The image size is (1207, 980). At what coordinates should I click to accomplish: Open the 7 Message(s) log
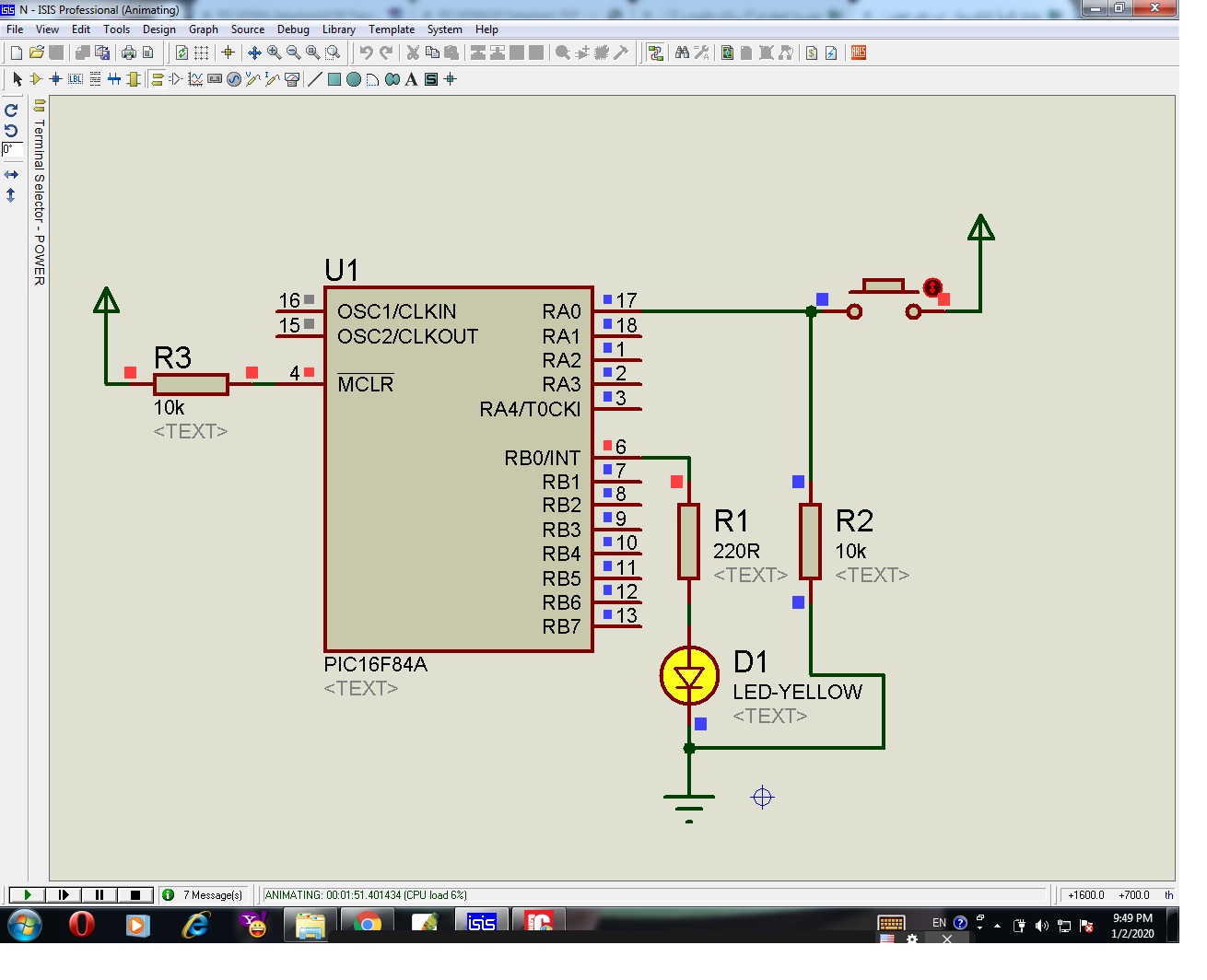point(203,894)
